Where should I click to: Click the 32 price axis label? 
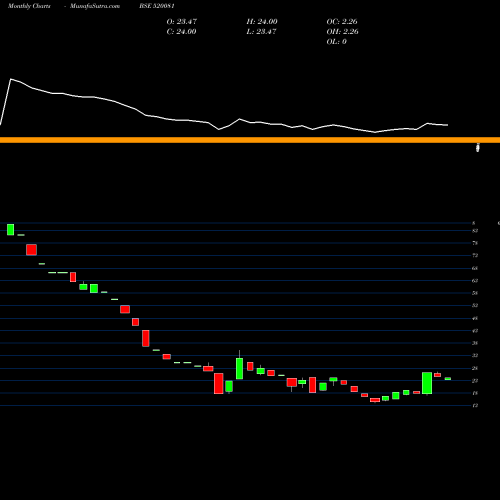[475, 355]
